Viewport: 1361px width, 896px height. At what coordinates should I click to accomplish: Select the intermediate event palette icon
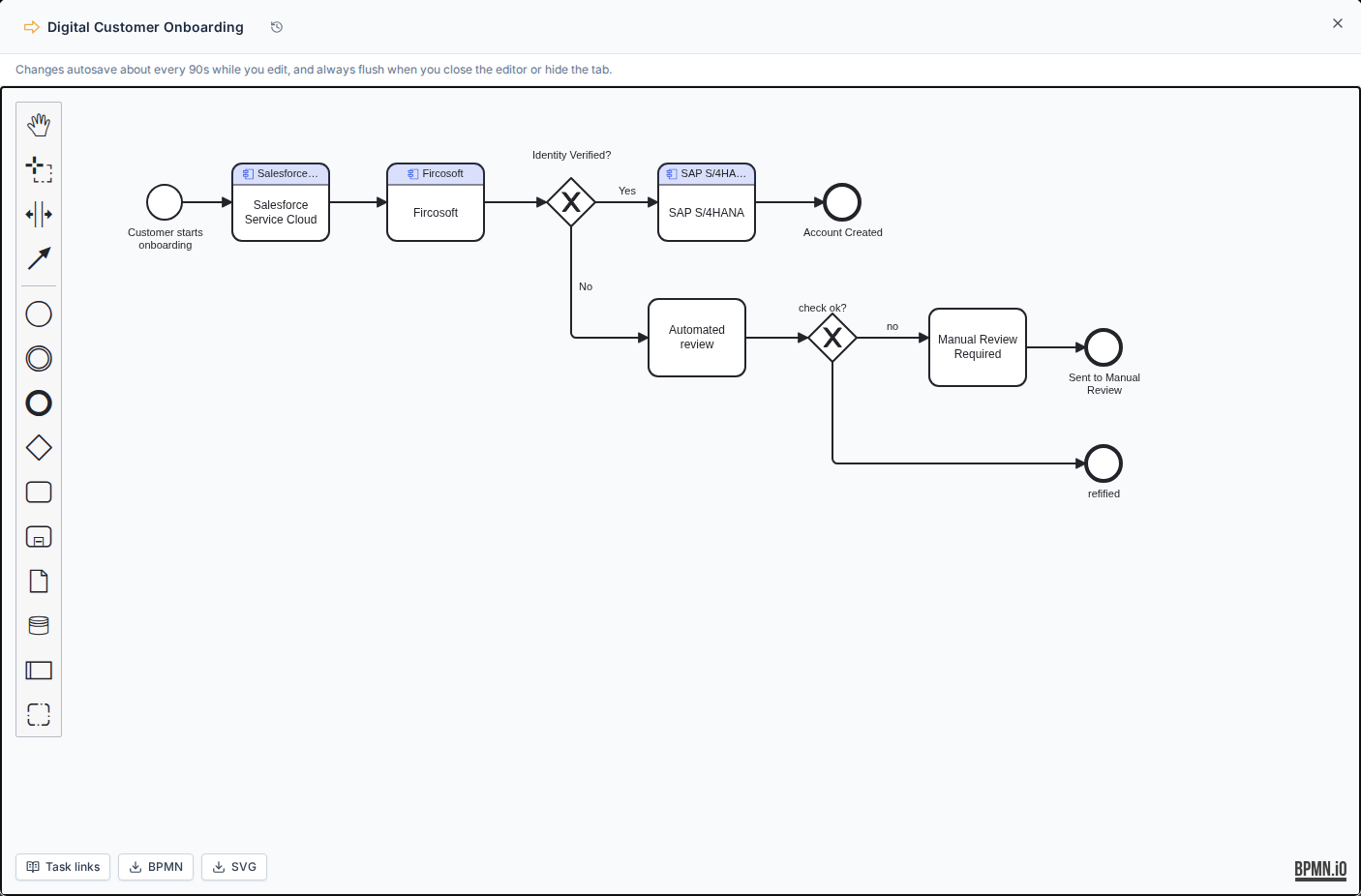click(39, 359)
